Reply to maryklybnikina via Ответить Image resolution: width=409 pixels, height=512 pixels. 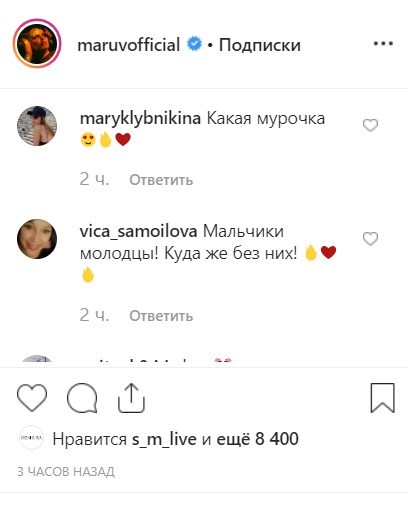point(161,180)
